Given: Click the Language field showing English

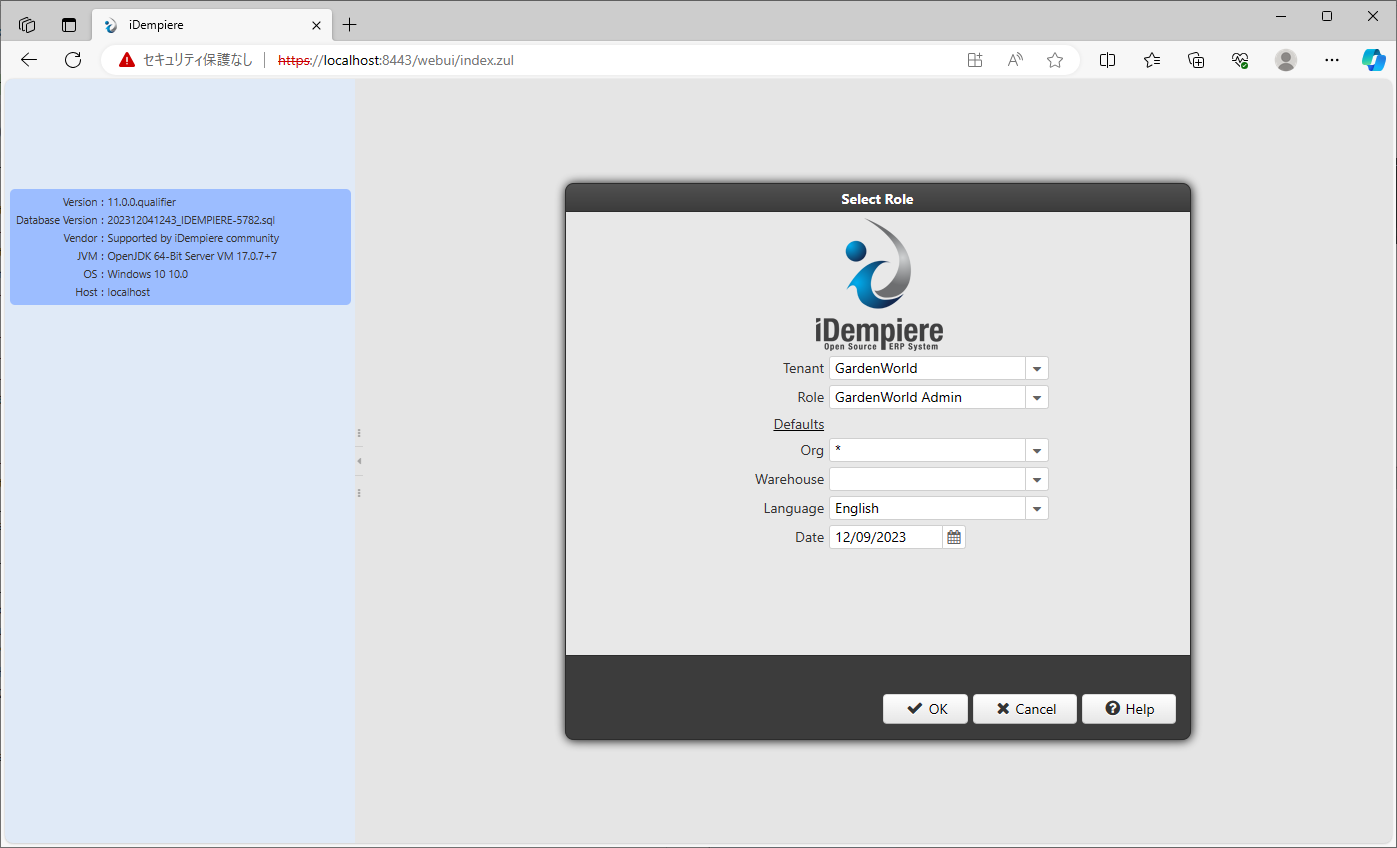Looking at the screenshot, I should point(928,508).
